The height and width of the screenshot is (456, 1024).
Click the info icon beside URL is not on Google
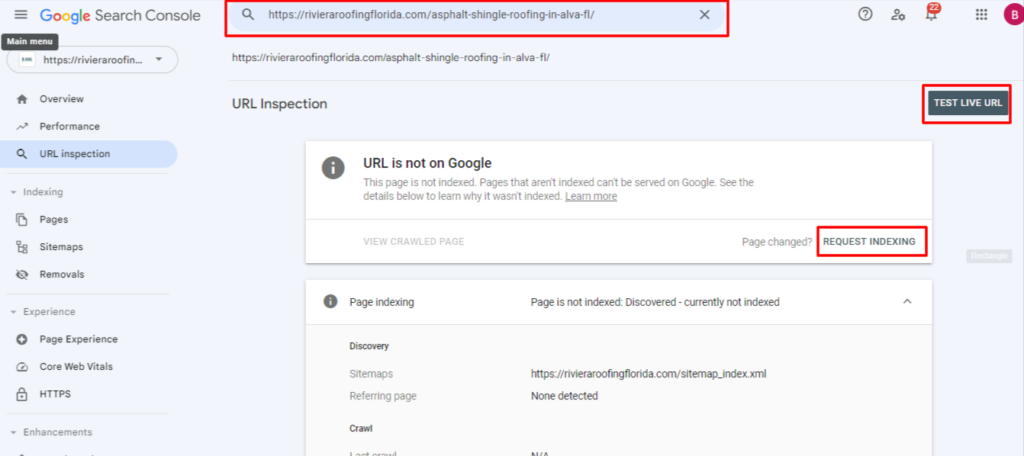coord(333,168)
